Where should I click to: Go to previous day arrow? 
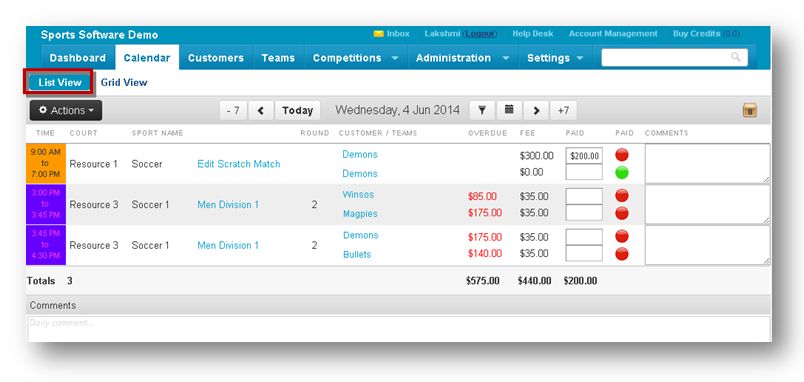261,110
